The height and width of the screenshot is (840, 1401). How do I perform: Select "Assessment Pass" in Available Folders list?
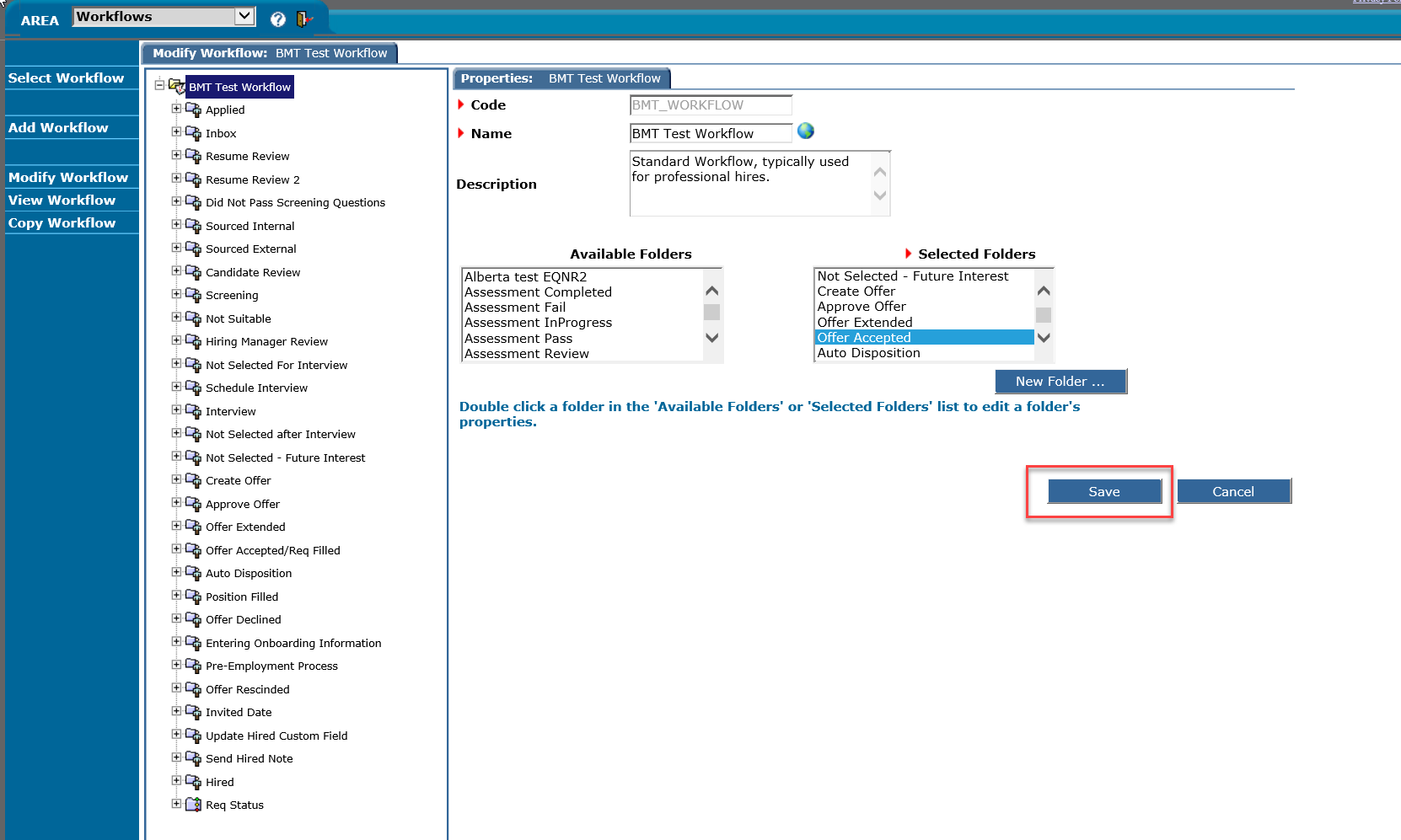tap(518, 338)
